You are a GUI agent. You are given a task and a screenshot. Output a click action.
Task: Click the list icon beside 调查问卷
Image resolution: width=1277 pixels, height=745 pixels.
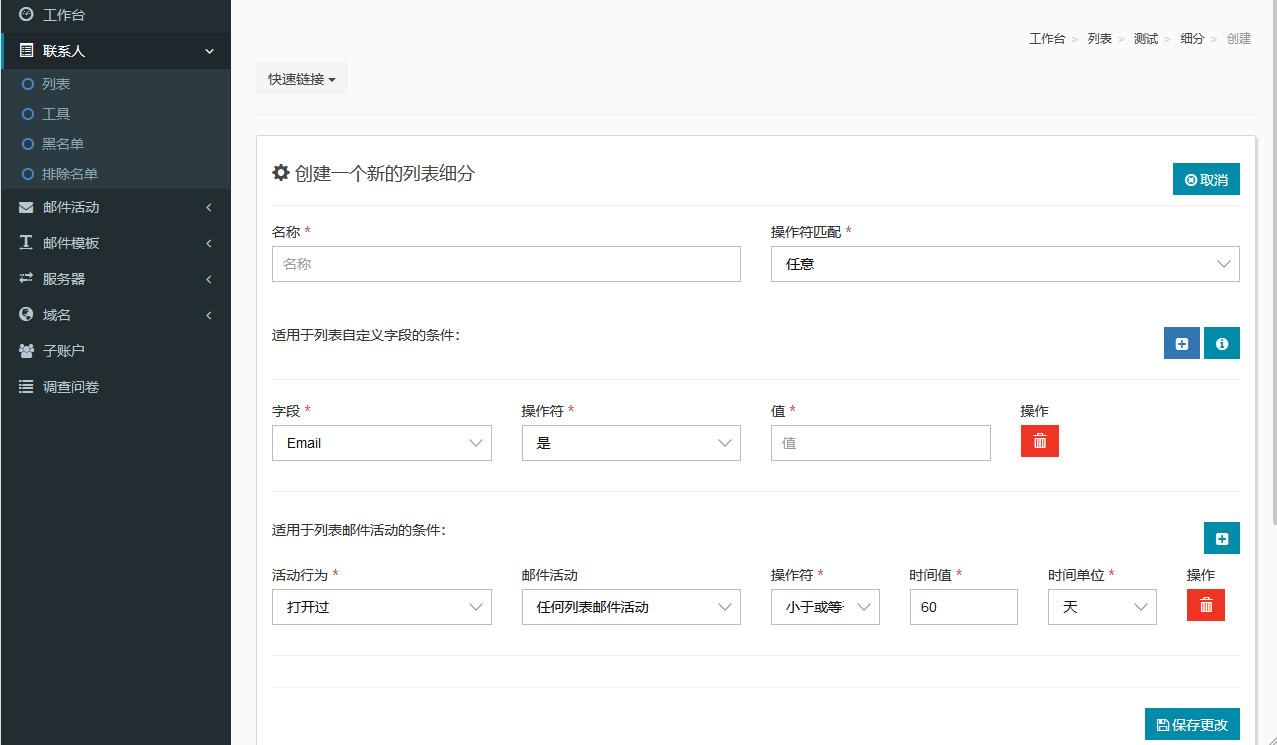tap(26, 387)
